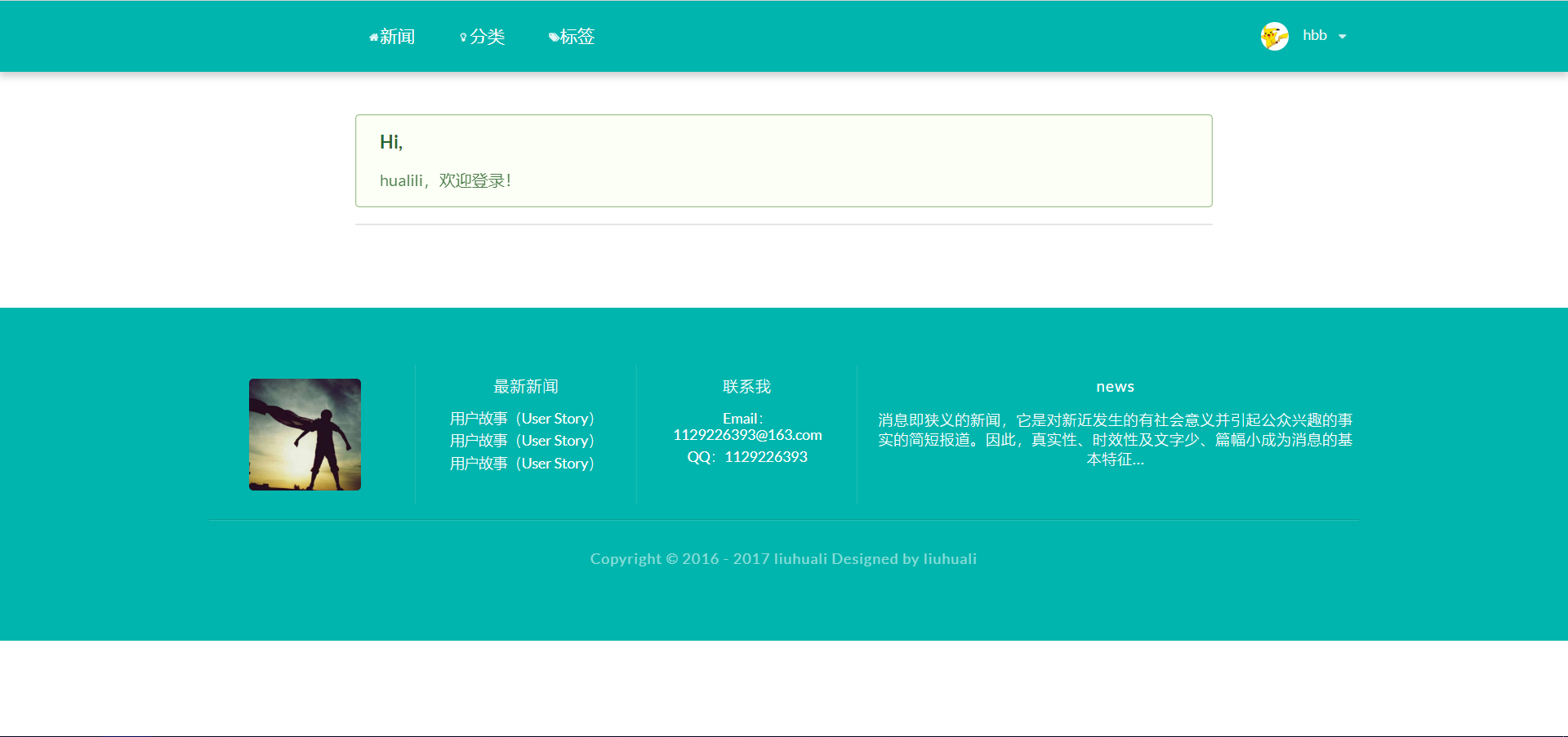Open second 用户故事 (User Story) link
Viewport: 1568px width, 737px height.
coord(522,441)
